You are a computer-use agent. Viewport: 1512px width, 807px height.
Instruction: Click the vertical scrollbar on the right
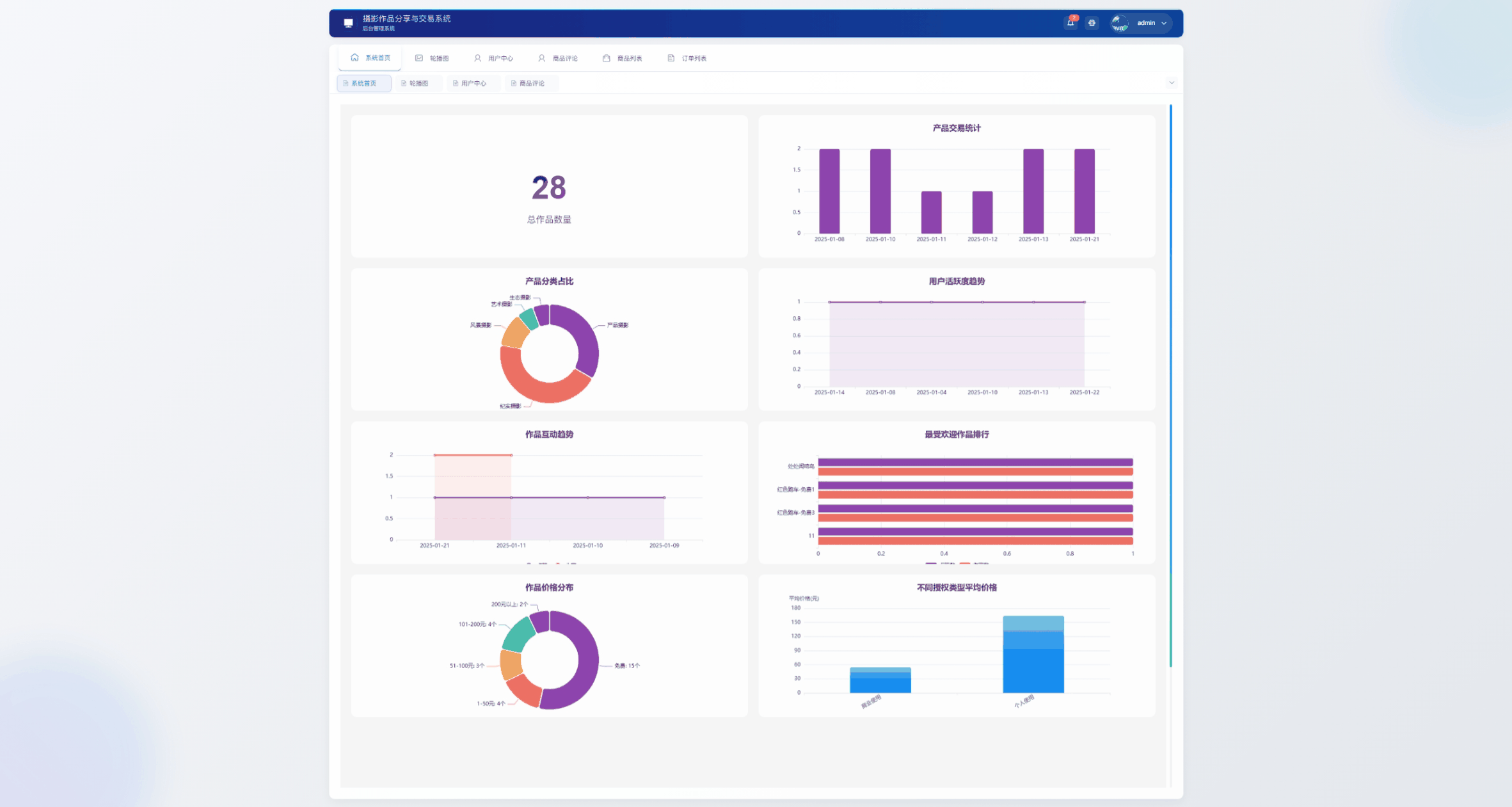(1170, 384)
